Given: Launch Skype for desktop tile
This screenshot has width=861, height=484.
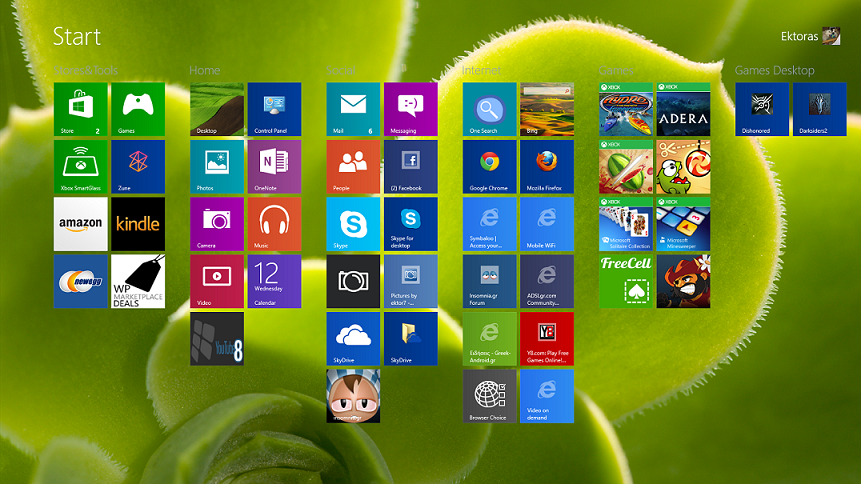Looking at the screenshot, I should pyautogui.click(x=411, y=224).
